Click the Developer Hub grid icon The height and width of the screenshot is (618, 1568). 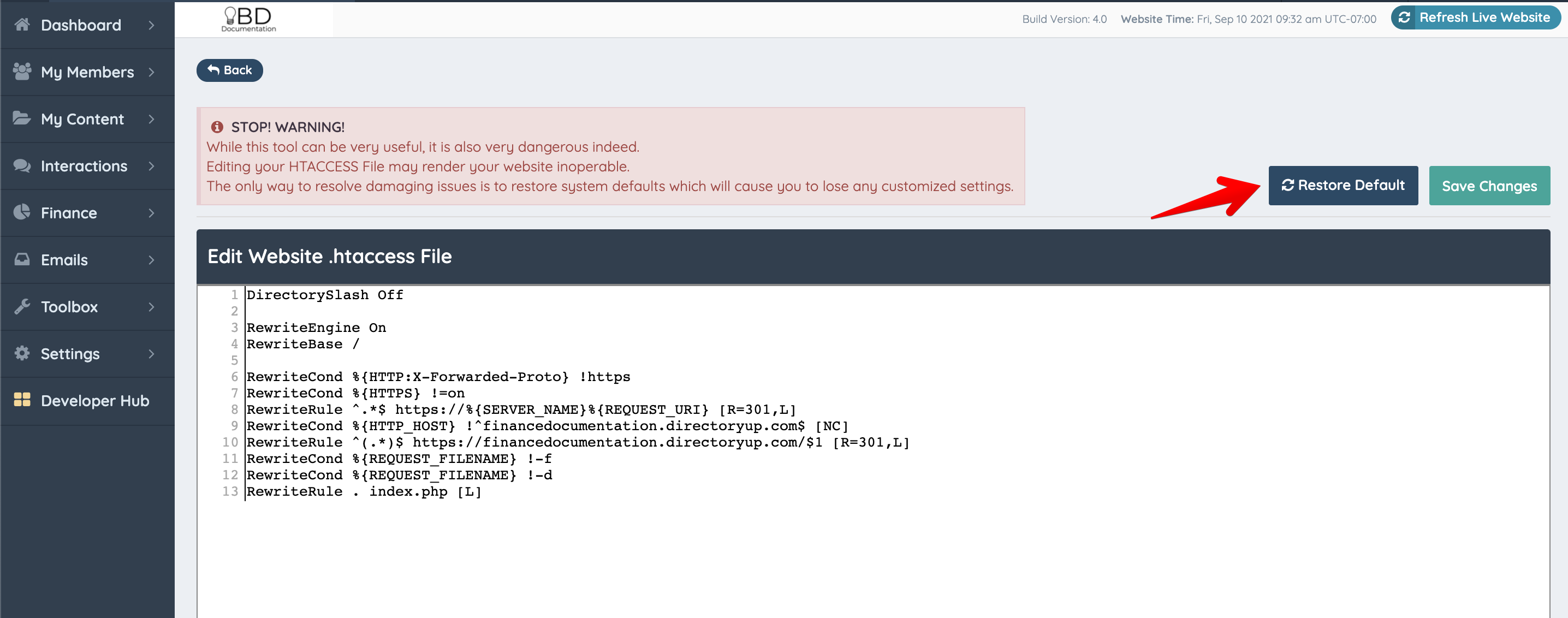[22, 400]
